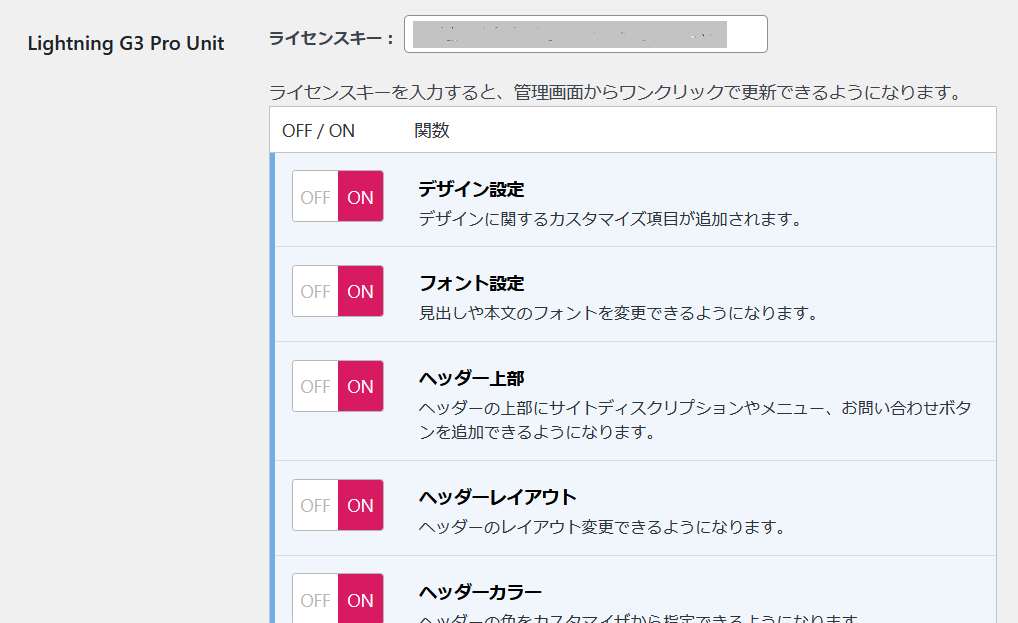Toggle the フォント設定 switch
The image size is (1018, 623).
click(338, 291)
